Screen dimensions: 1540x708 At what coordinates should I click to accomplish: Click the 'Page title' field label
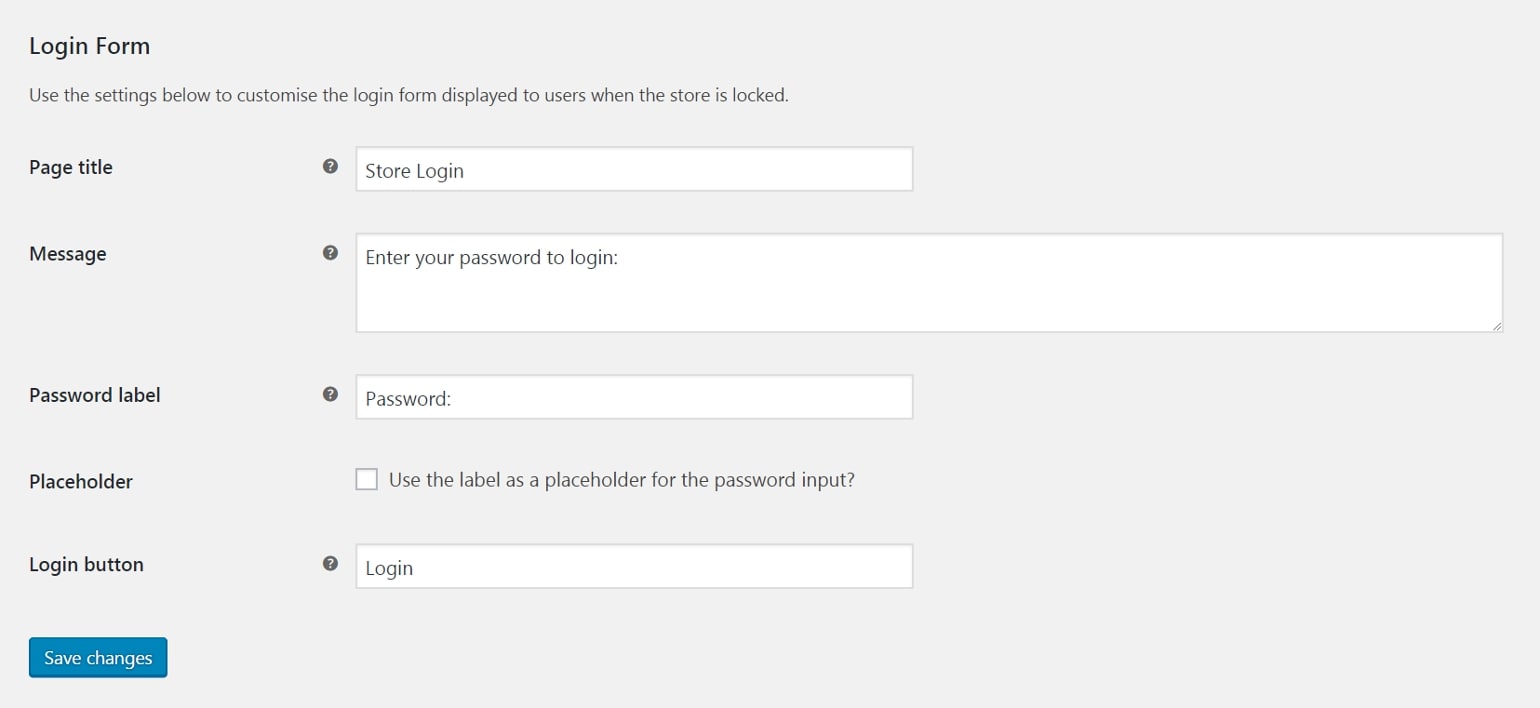(x=71, y=167)
